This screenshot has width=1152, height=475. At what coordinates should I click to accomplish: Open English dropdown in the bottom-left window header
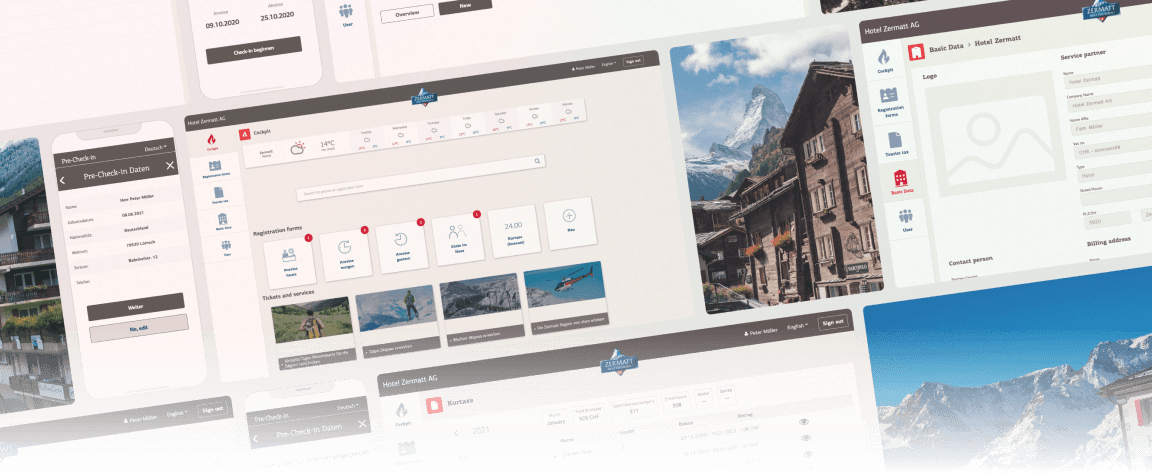coord(177,413)
